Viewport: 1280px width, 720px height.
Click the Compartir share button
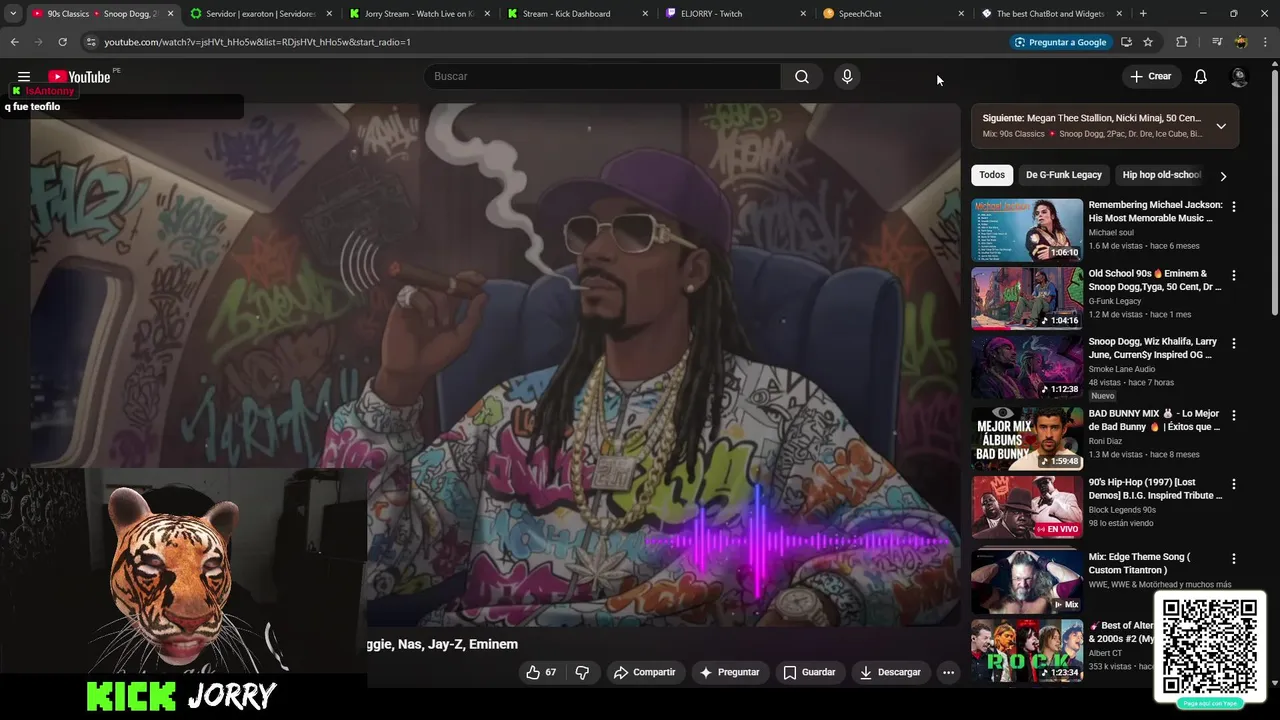(645, 672)
